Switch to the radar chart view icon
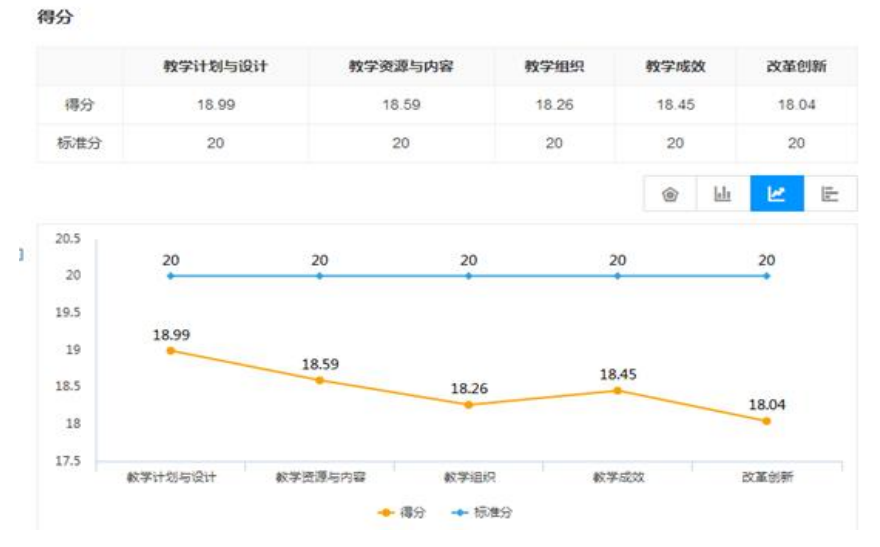 [670, 194]
